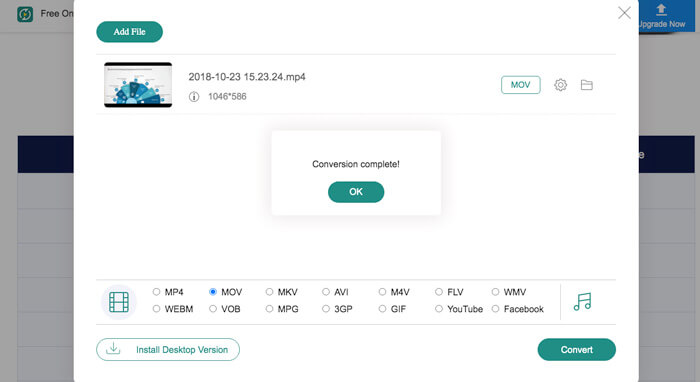The height and width of the screenshot is (382, 700).
Task: Open the MOV output format badge
Action: click(521, 85)
